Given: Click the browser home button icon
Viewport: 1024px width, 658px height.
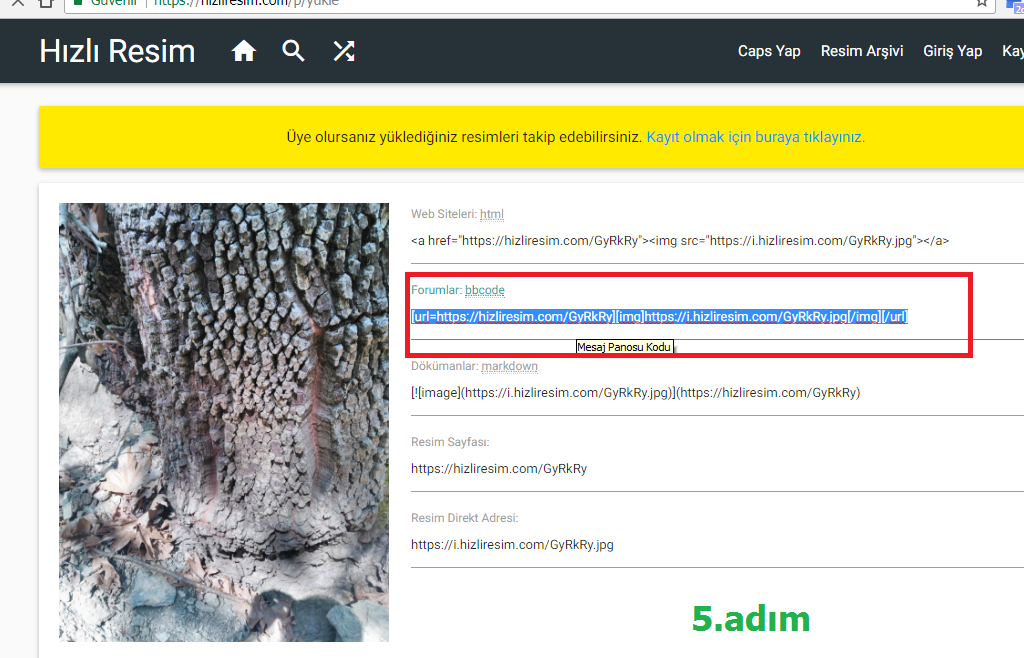Looking at the screenshot, I should 46,3.
